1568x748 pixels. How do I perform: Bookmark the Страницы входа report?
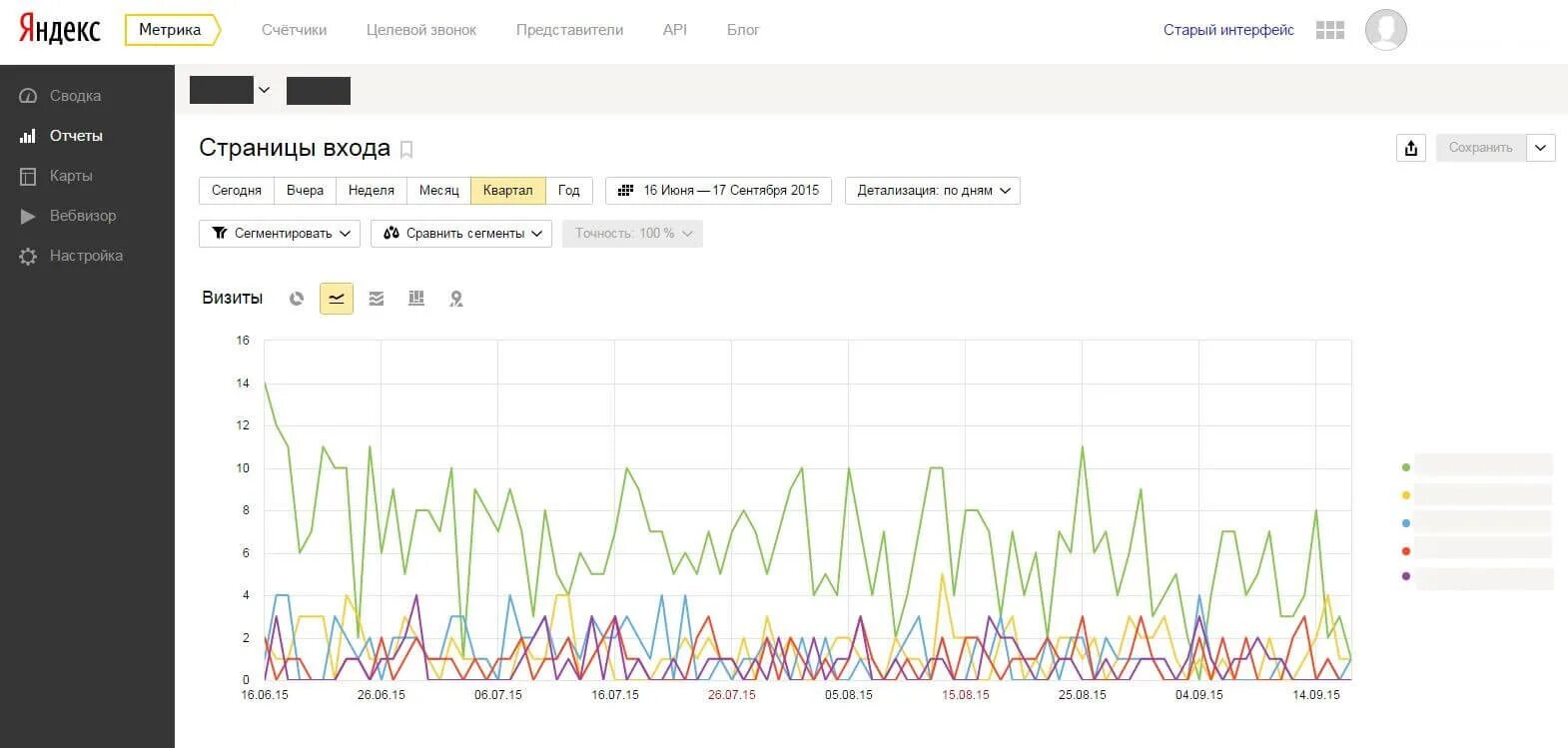point(406,150)
